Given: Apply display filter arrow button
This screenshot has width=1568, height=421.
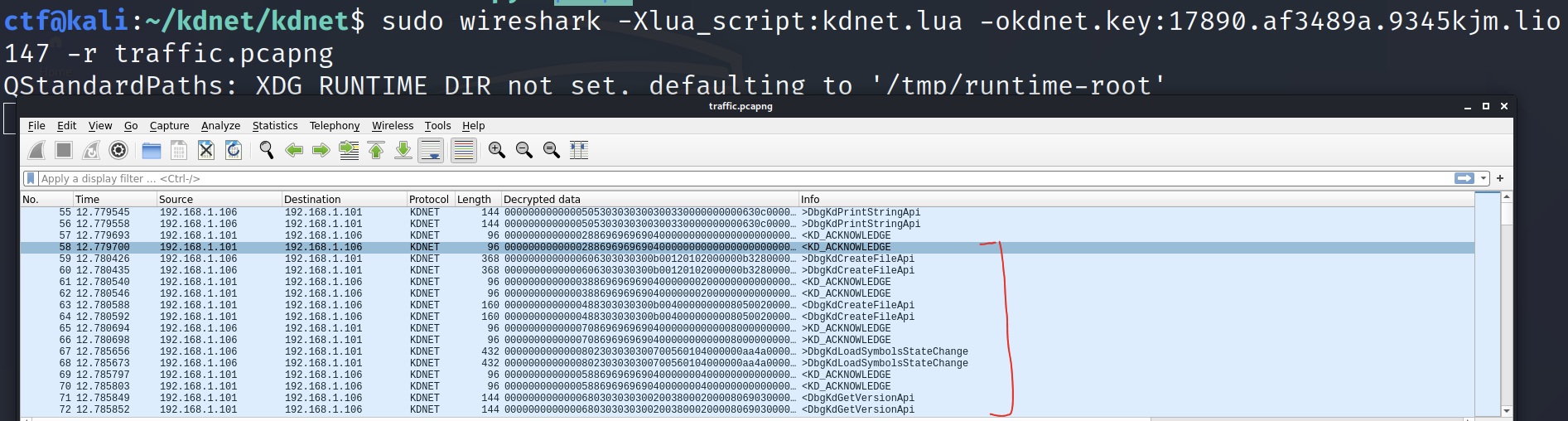Looking at the screenshot, I should point(1464,178).
